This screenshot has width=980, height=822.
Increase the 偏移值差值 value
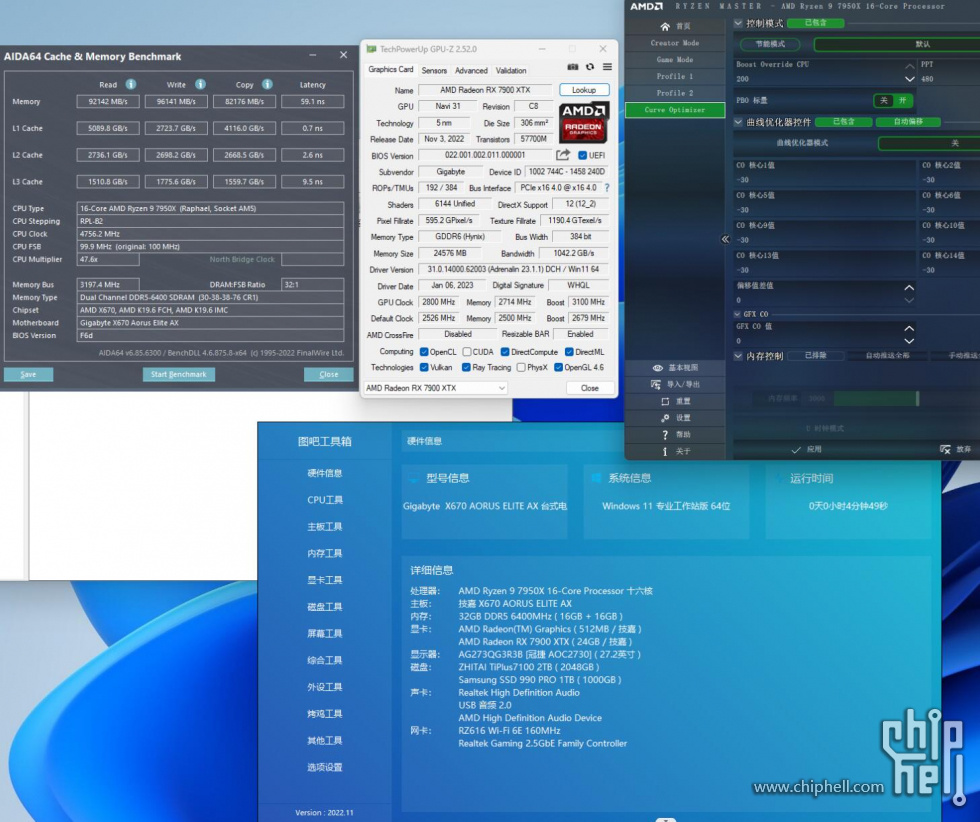[x=909, y=288]
